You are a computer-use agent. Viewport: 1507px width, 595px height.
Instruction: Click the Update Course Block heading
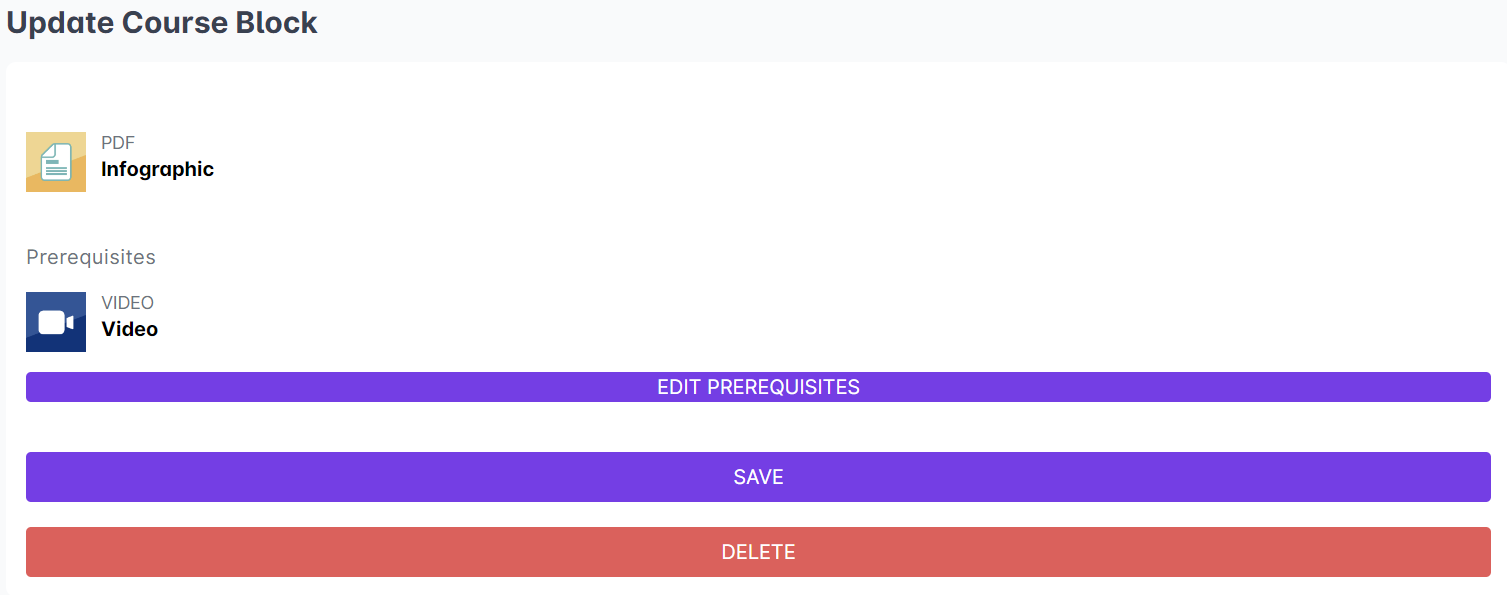pyautogui.click(x=162, y=23)
